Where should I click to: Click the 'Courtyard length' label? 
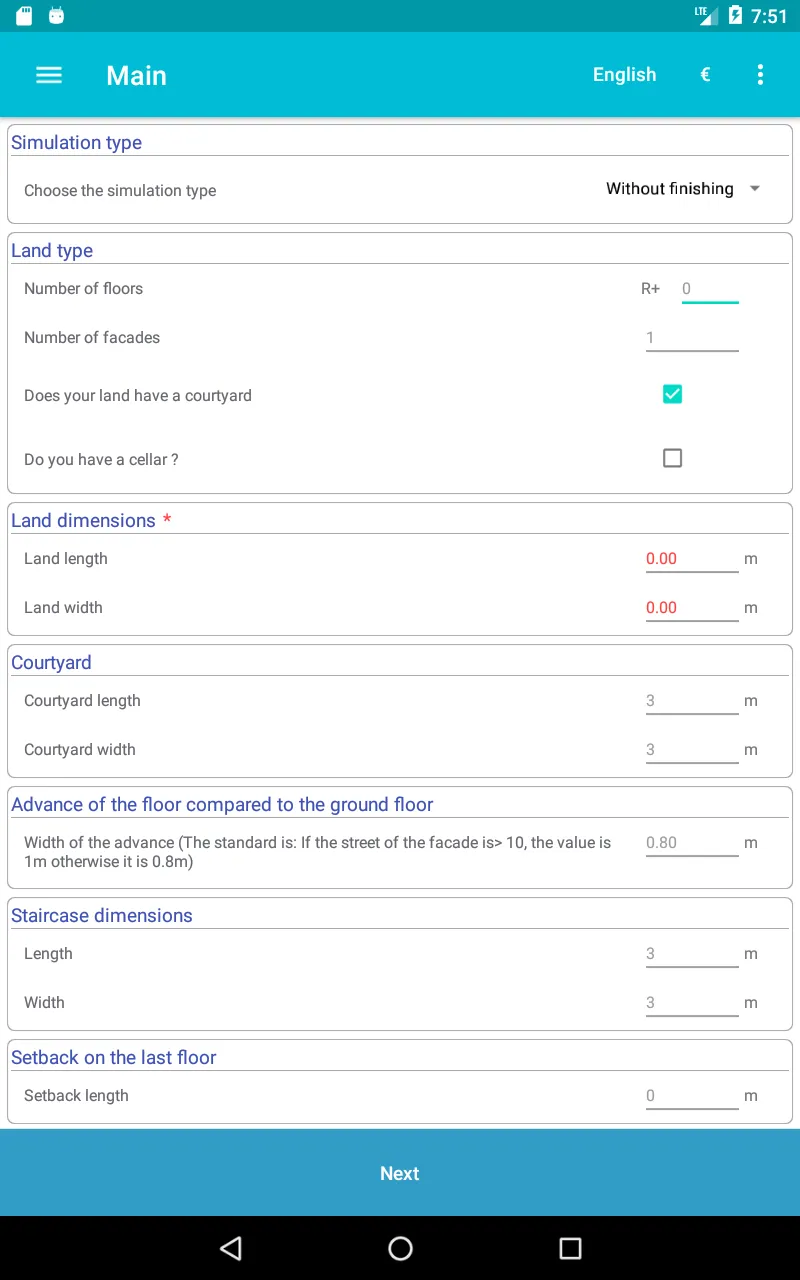pos(82,701)
